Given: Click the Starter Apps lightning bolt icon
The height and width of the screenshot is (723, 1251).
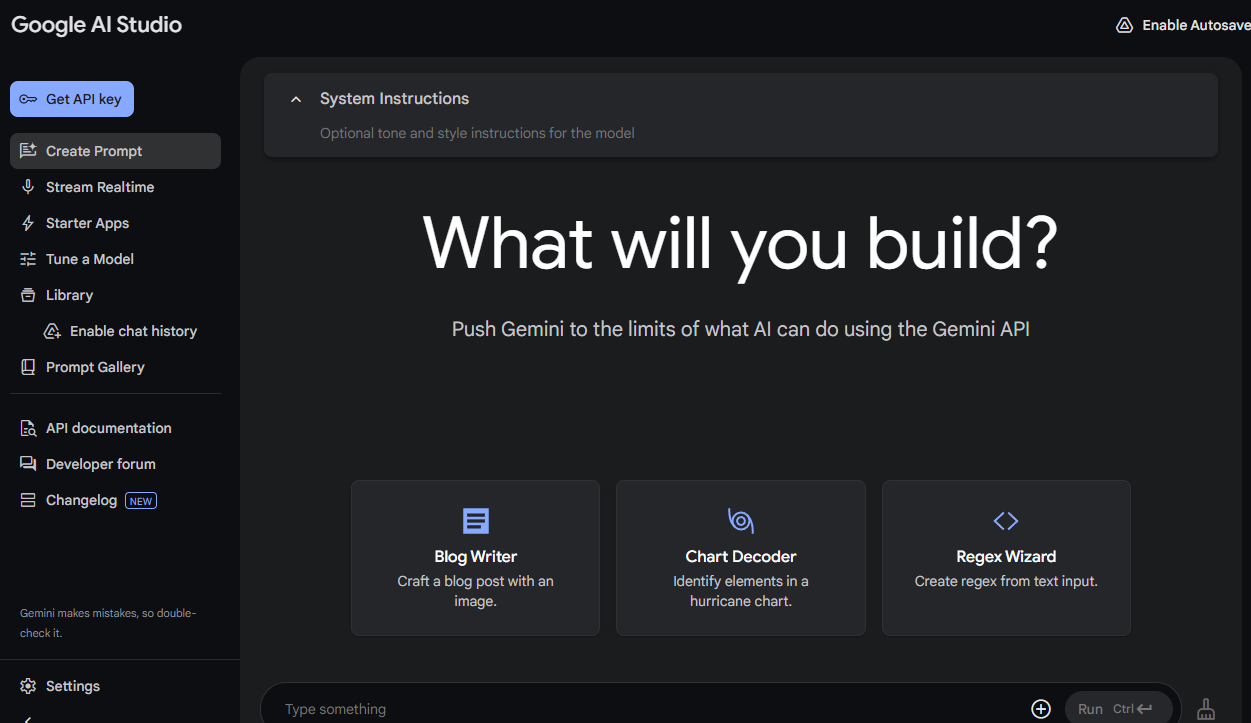Looking at the screenshot, I should pos(28,223).
